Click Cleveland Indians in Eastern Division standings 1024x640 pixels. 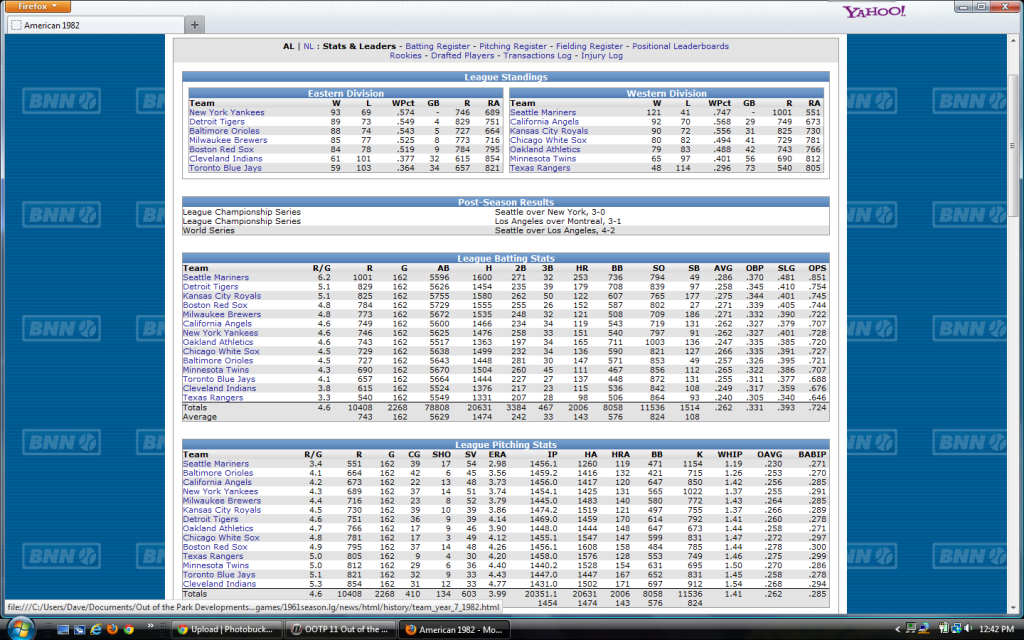tap(226, 159)
